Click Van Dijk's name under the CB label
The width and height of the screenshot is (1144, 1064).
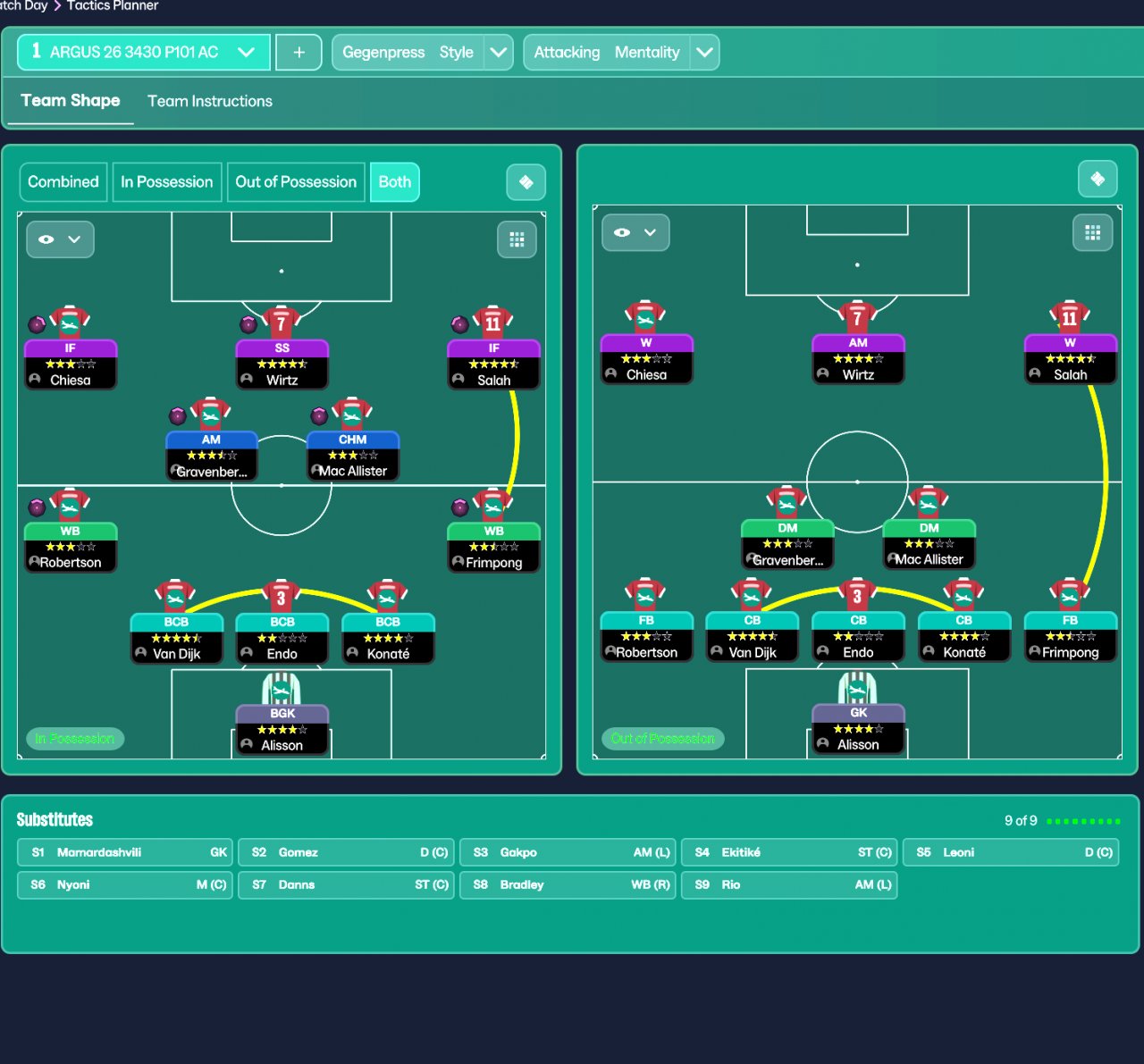point(753,653)
